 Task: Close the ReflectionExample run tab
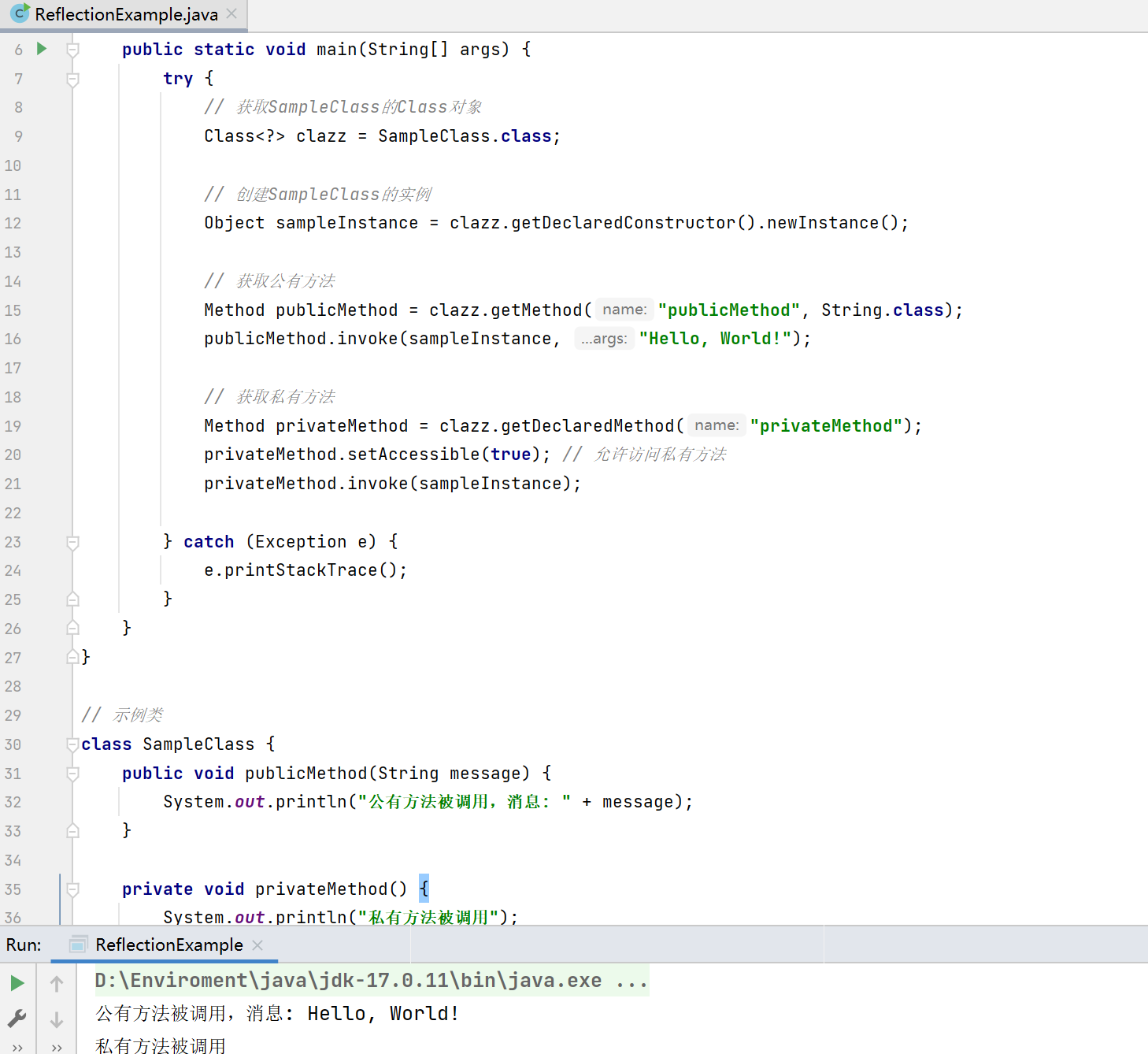coord(257,945)
